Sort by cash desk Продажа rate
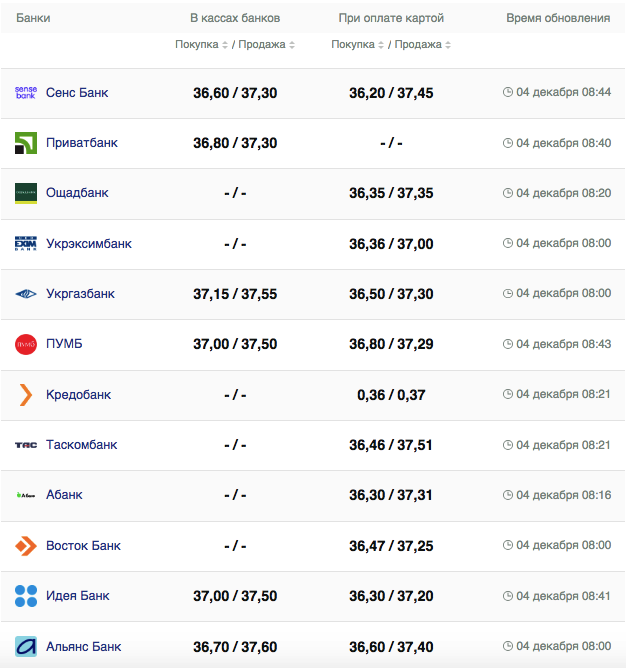626x668 pixels. coord(264,45)
